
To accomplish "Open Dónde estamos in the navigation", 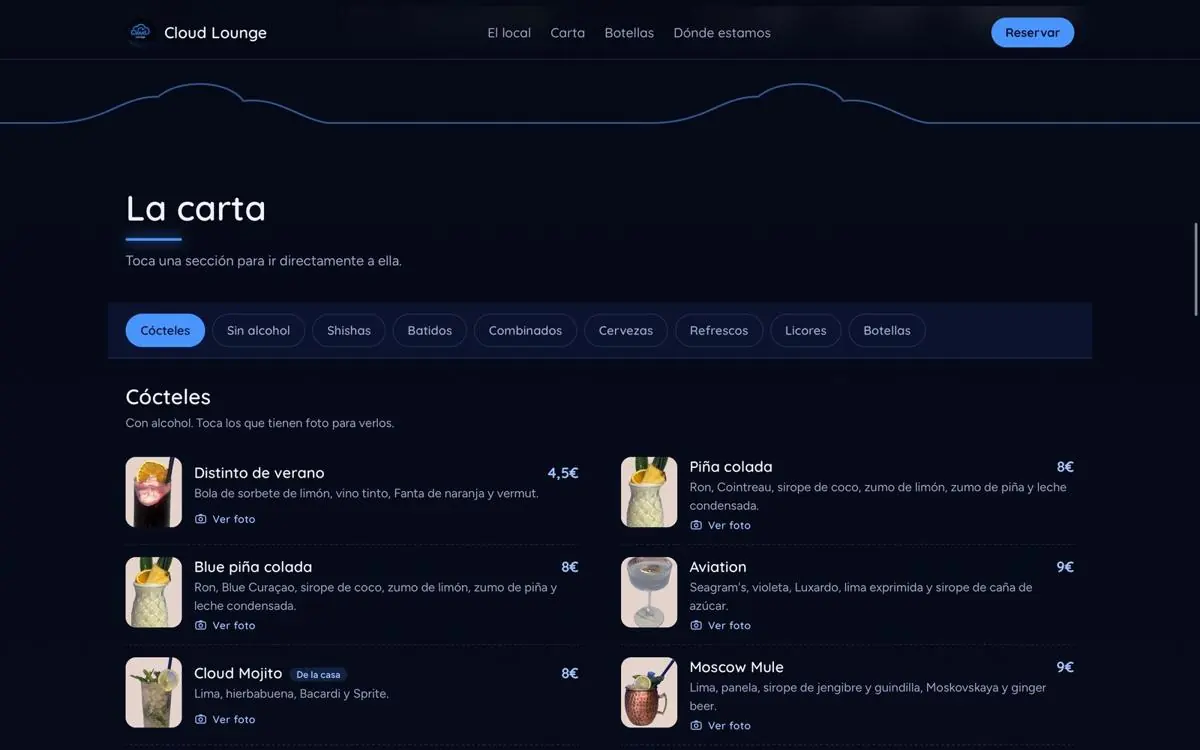I will click(722, 33).
